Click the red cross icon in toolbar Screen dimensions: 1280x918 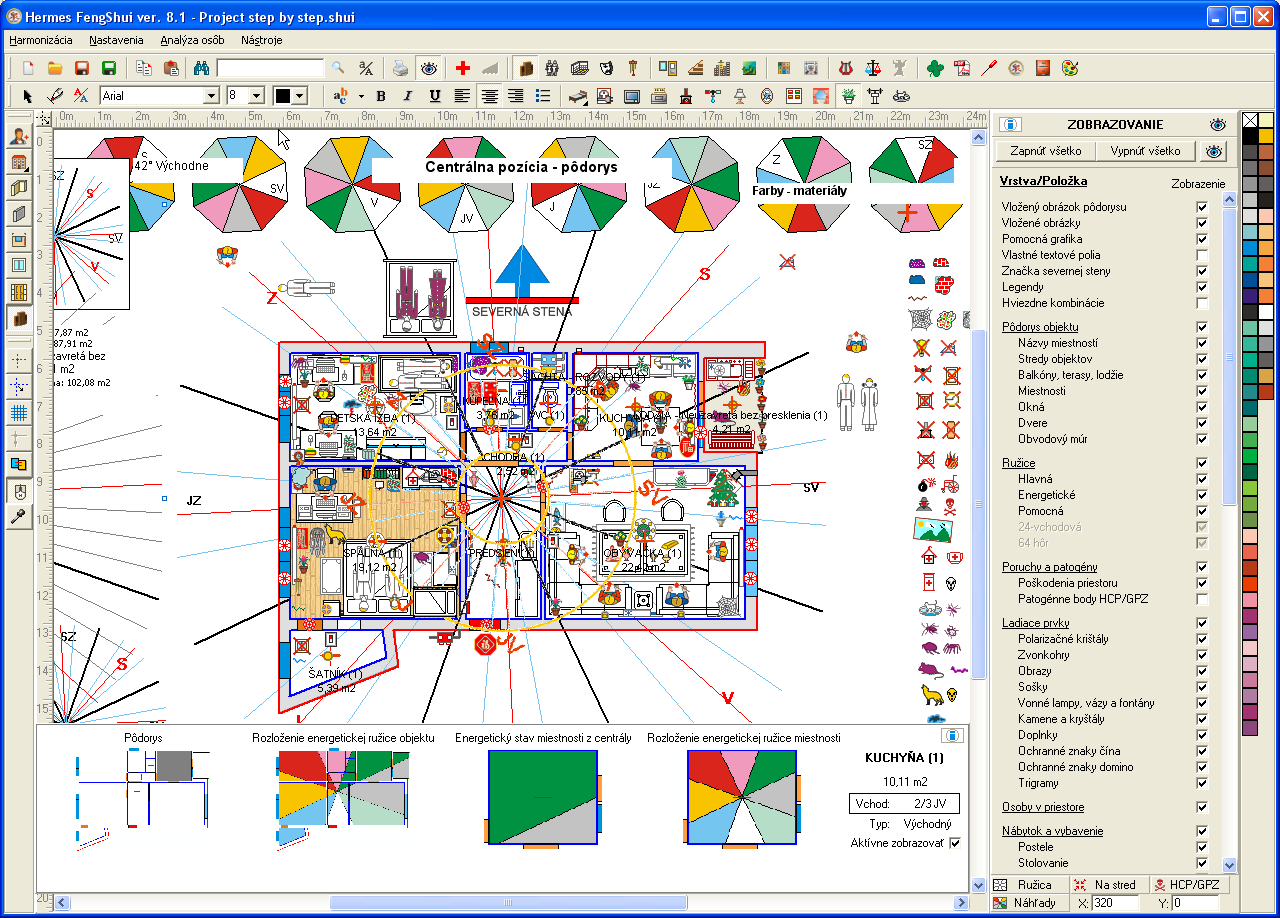click(x=462, y=68)
